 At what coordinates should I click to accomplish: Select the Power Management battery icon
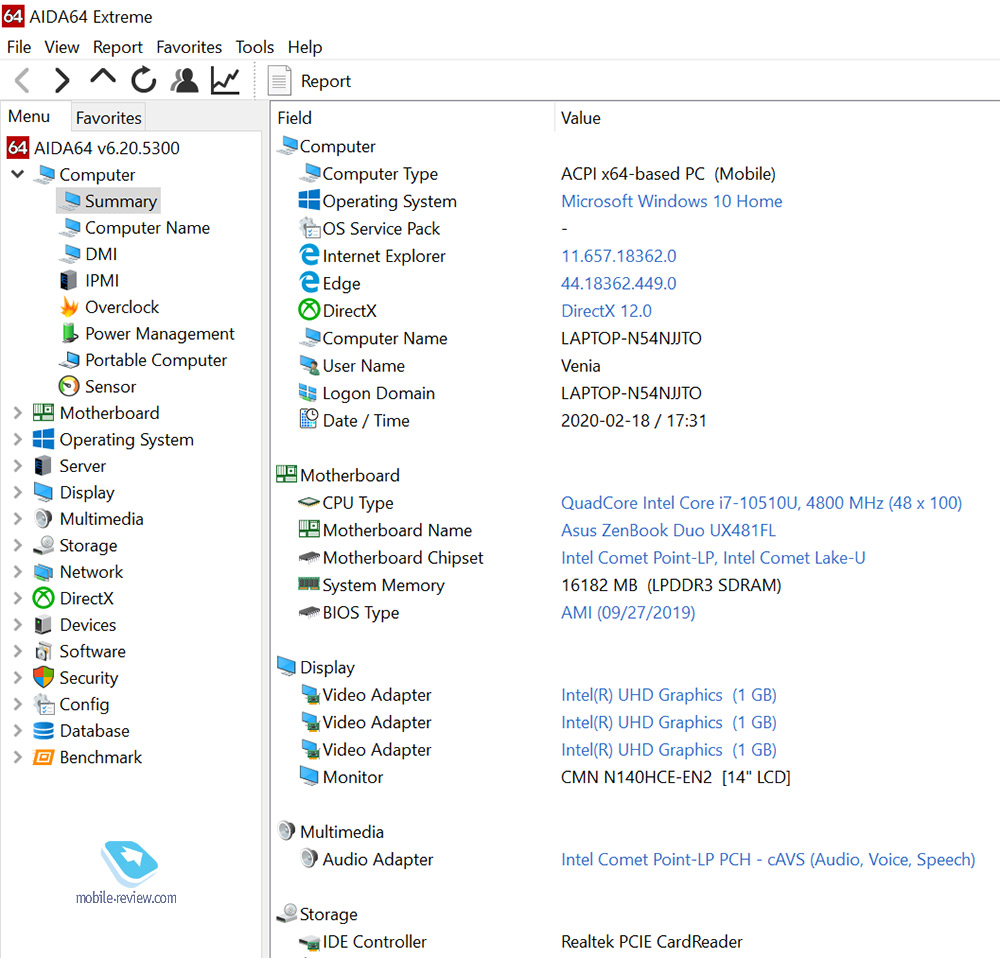tap(69, 334)
